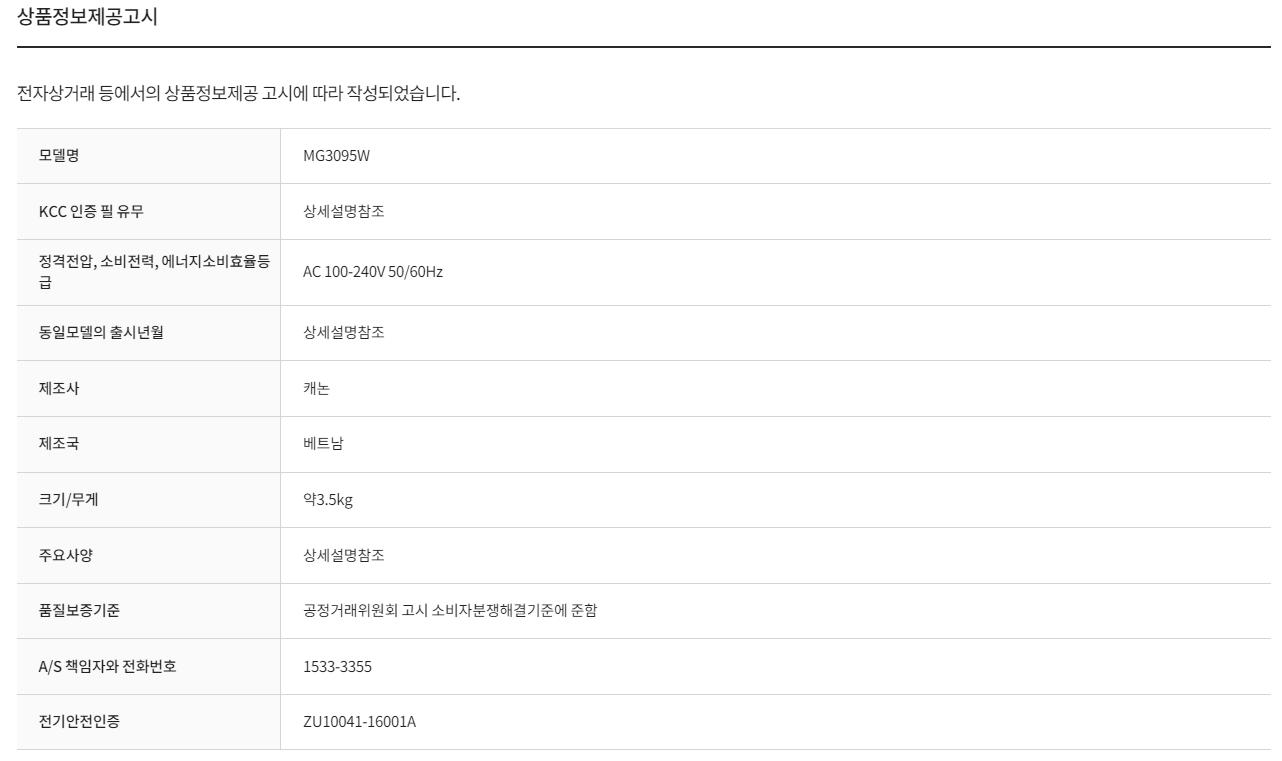Click the A/S phone number 1533-3355

pos(337,666)
